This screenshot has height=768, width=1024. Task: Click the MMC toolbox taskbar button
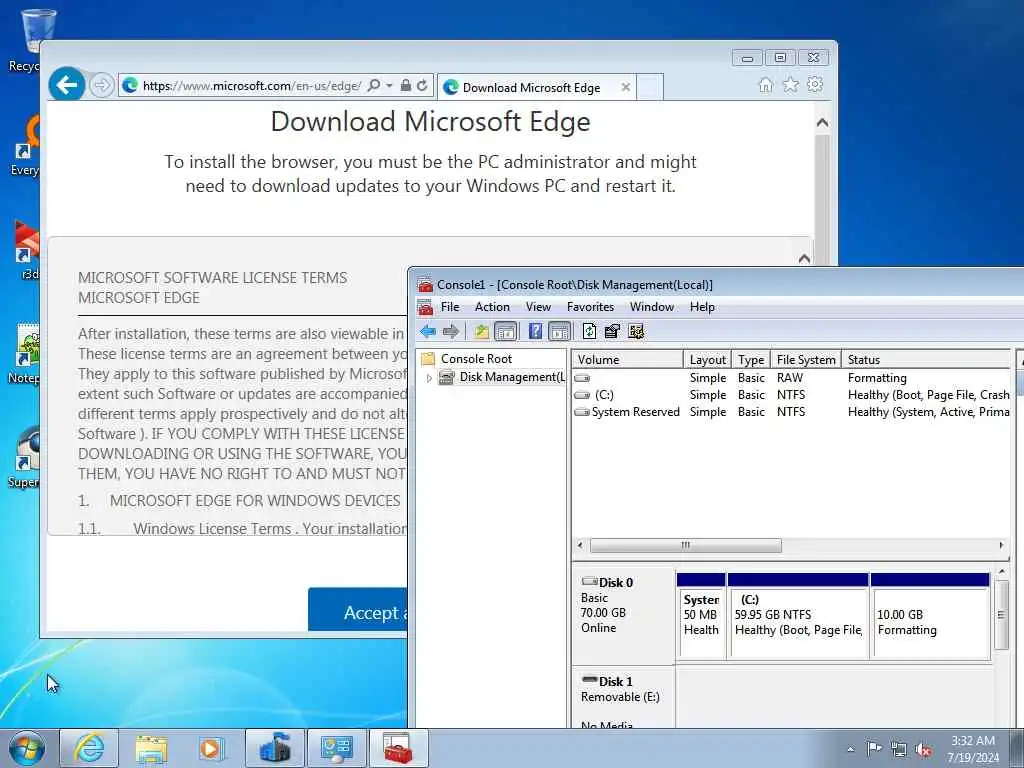pos(398,748)
